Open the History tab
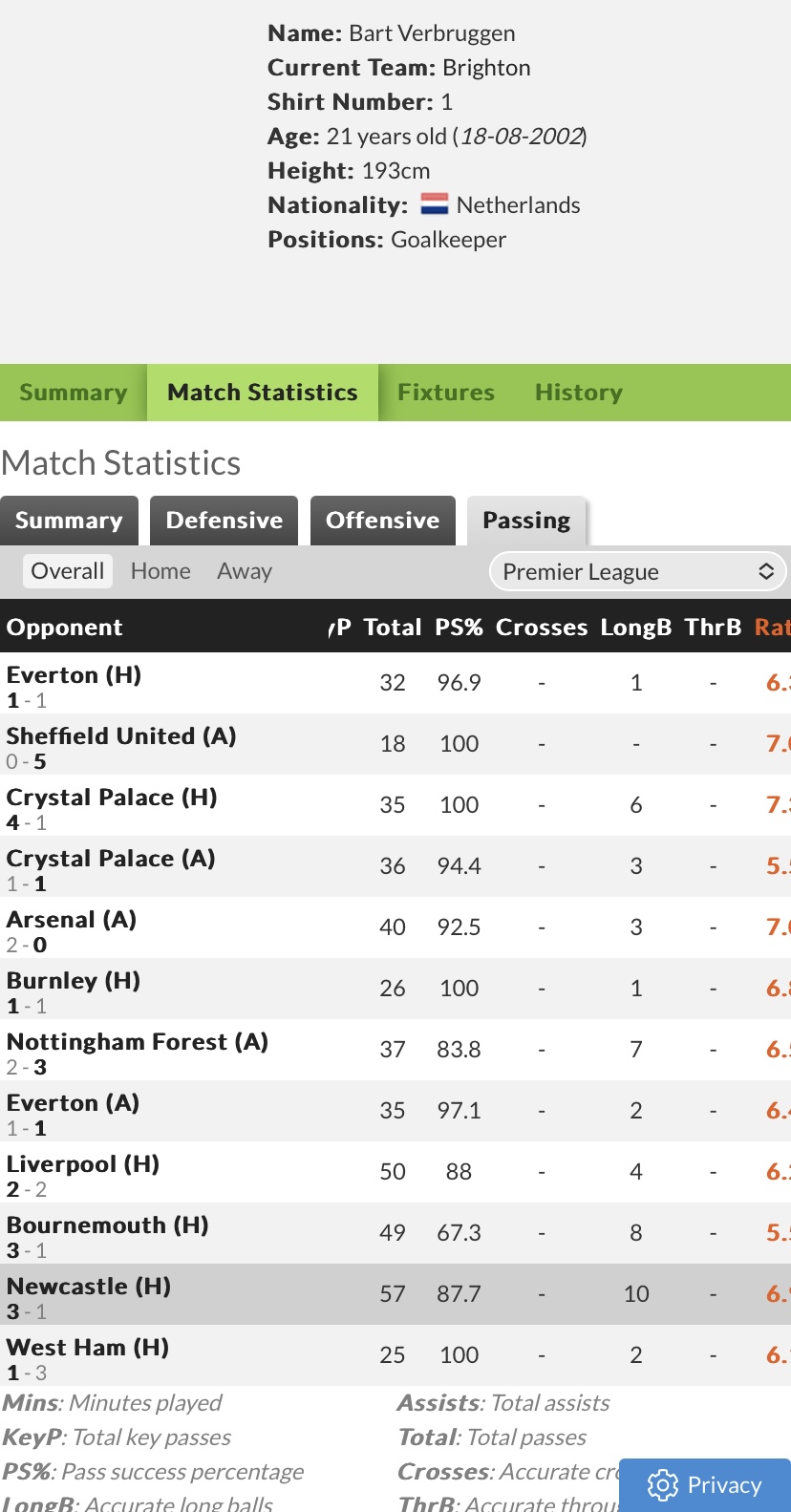 pyautogui.click(x=579, y=393)
